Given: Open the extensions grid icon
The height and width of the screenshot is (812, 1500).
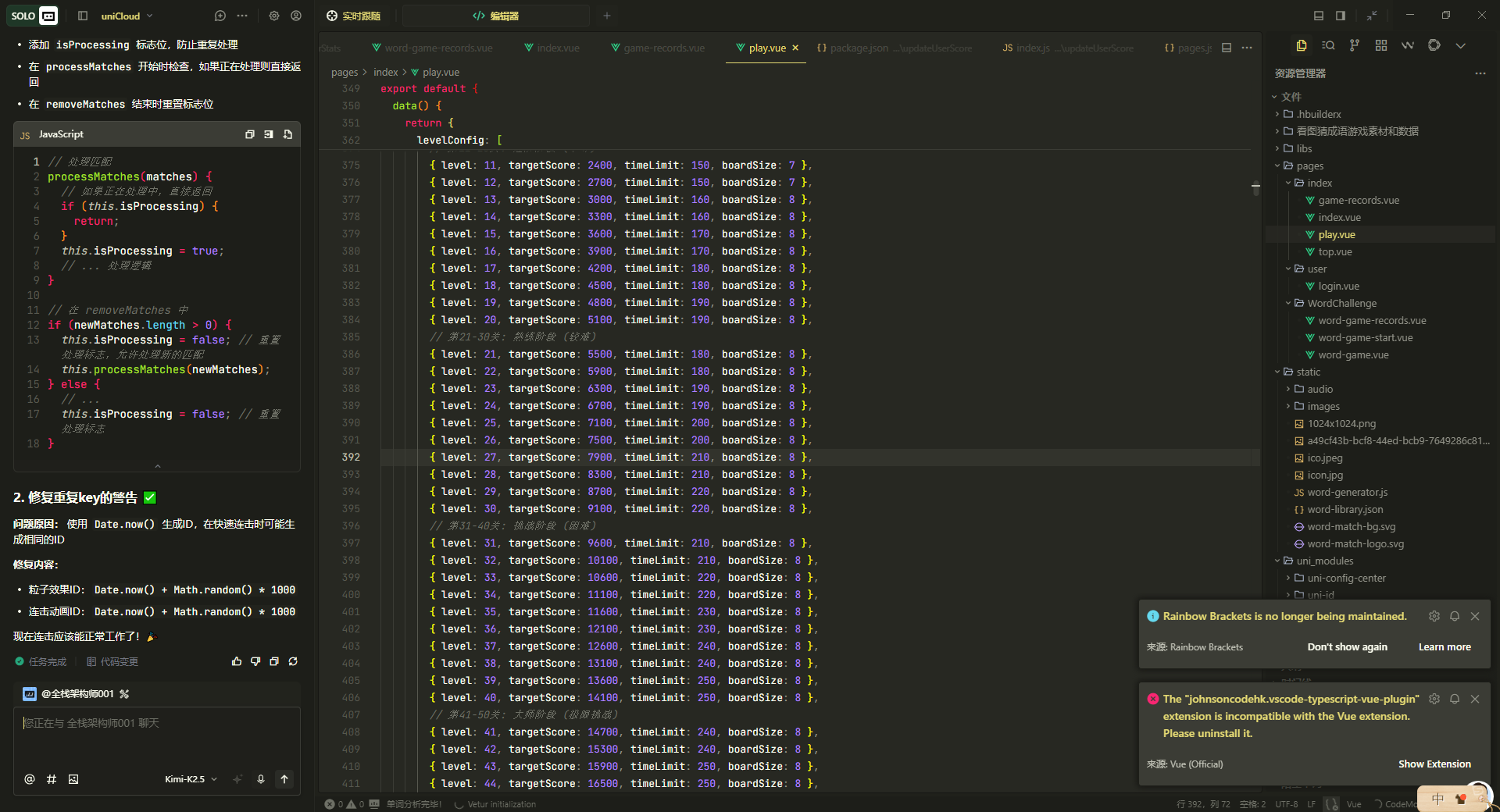Looking at the screenshot, I should (1380, 45).
